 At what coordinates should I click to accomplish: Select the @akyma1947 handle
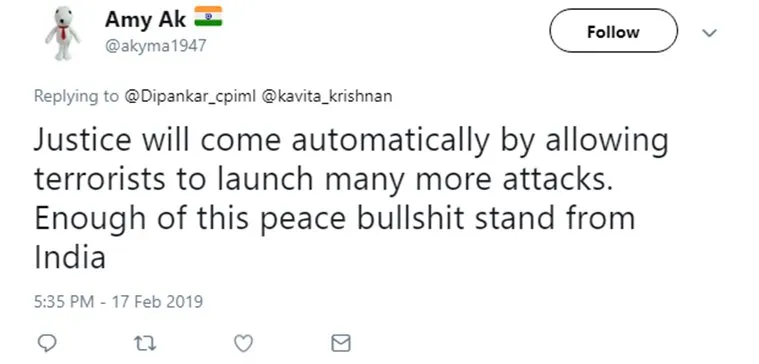click(x=155, y=46)
